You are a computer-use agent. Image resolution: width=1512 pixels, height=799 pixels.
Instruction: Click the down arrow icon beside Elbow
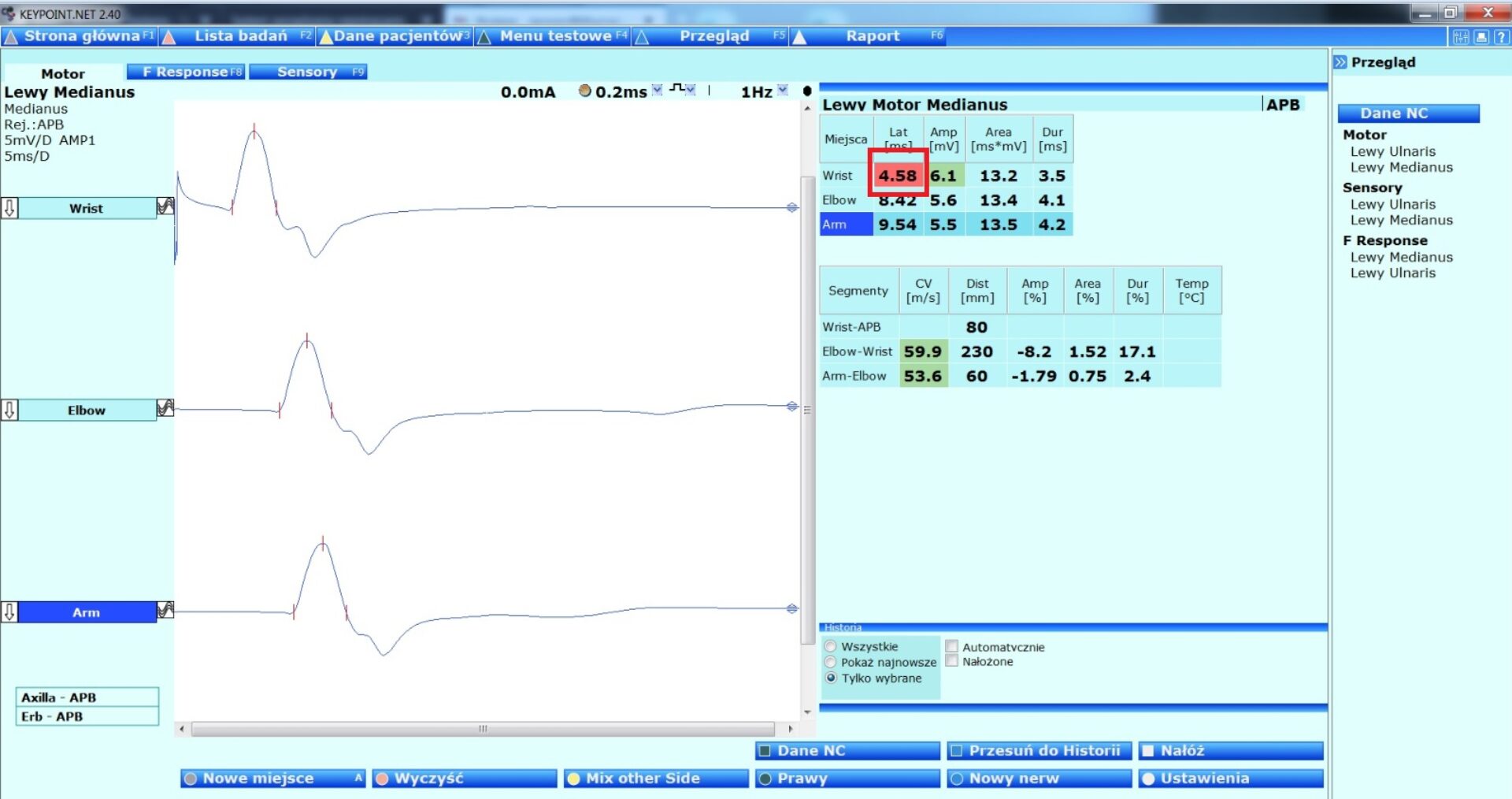9,410
